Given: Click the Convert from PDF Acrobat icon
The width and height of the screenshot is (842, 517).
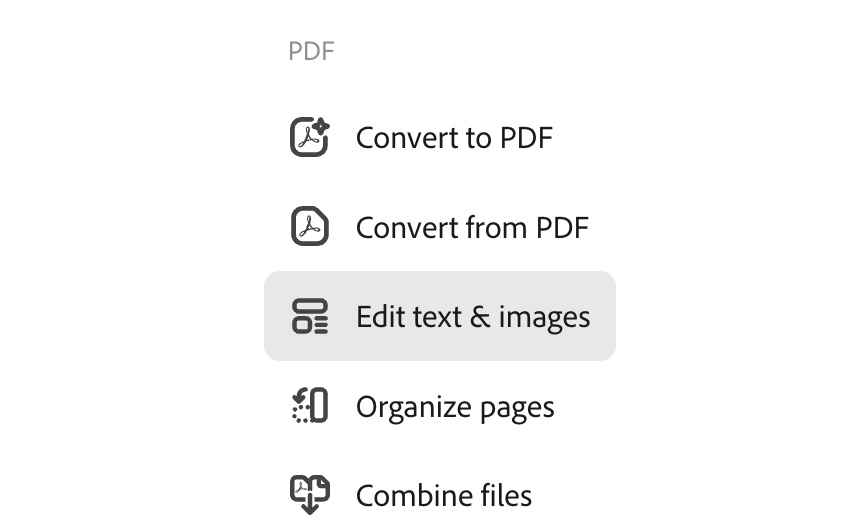Looking at the screenshot, I should (x=310, y=226).
